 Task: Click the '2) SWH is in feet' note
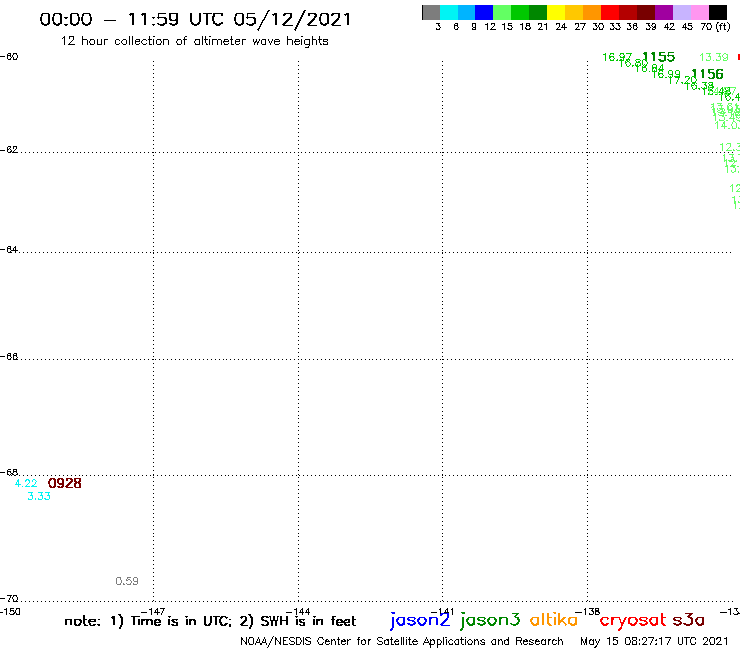click(x=298, y=621)
